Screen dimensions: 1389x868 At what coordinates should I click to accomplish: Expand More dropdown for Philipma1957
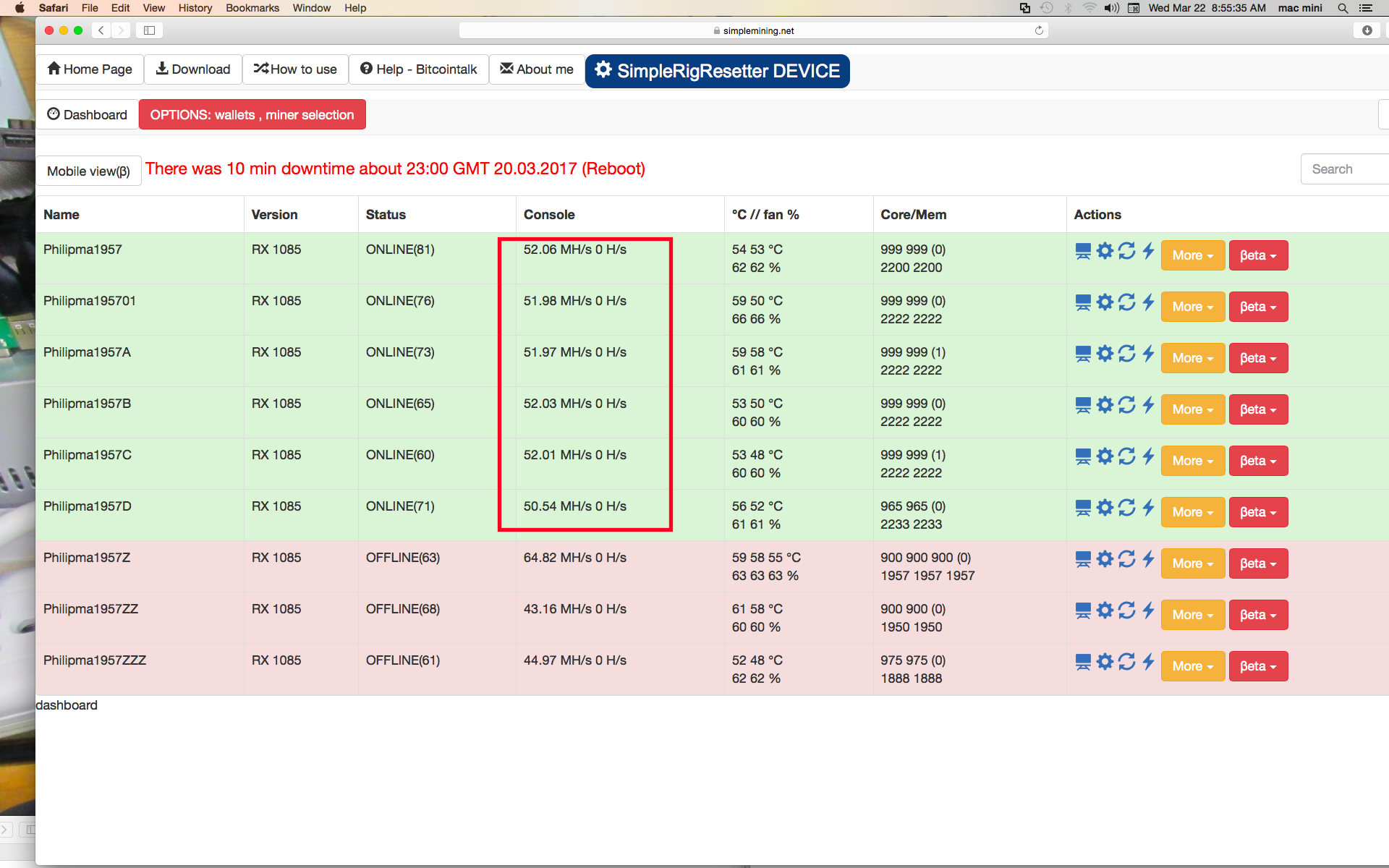pyautogui.click(x=1193, y=255)
